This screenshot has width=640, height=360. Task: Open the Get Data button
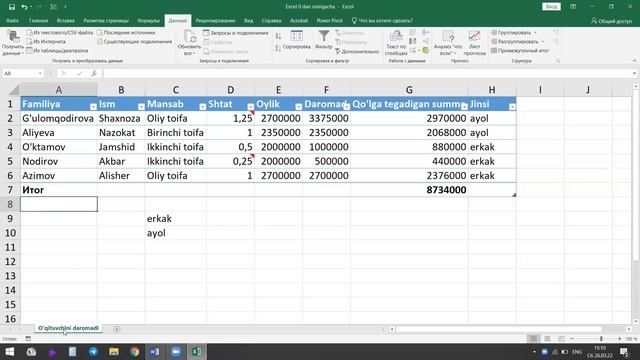(x=13, y=43)
